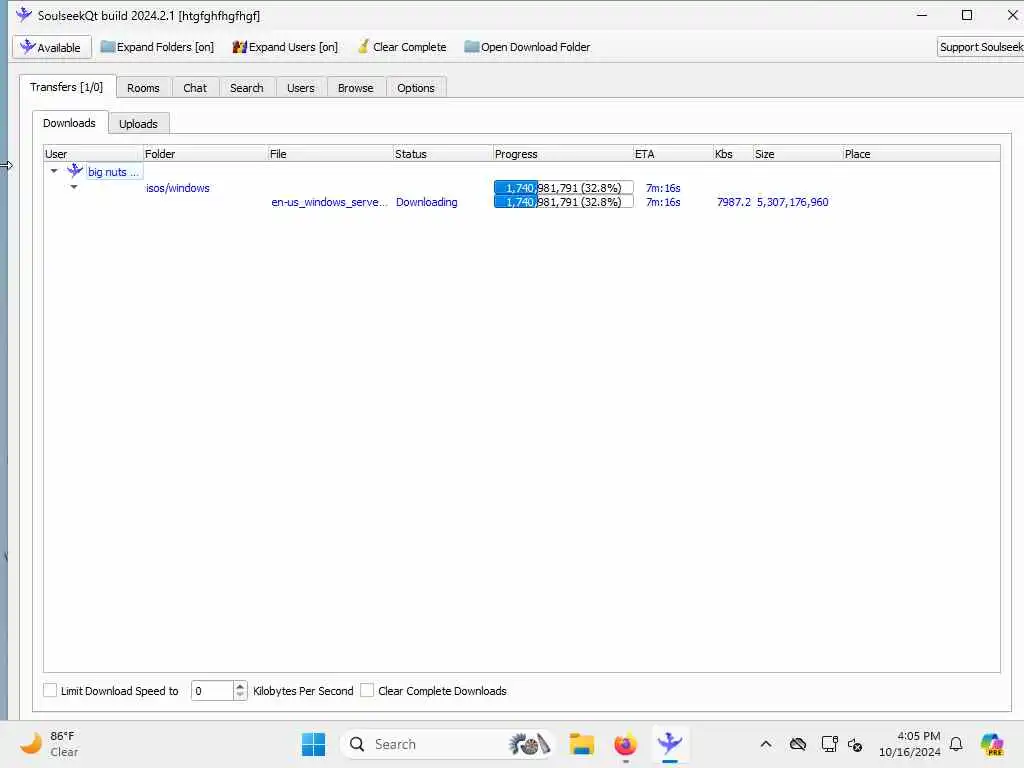Viewport: 1024px width, 768px height.
Task: Show hidden system tray icons
Action: (766, 744)
